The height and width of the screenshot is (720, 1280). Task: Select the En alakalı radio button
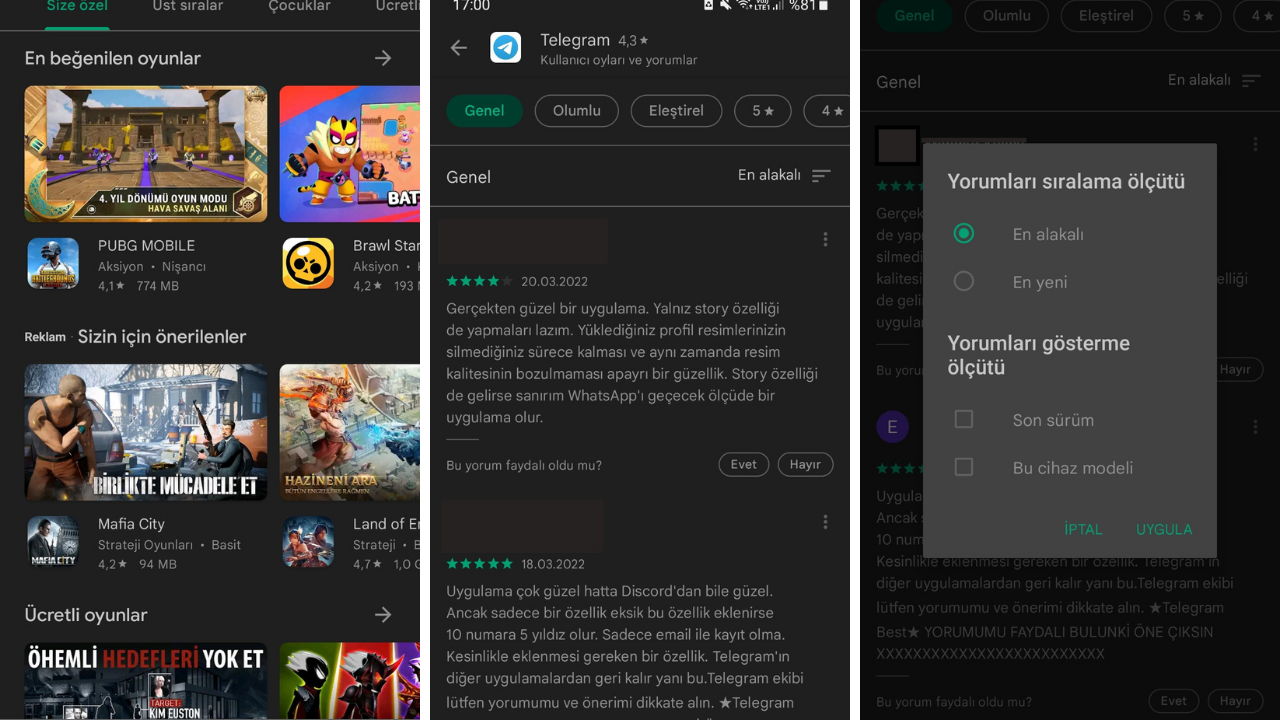click(x=964, y=233)
